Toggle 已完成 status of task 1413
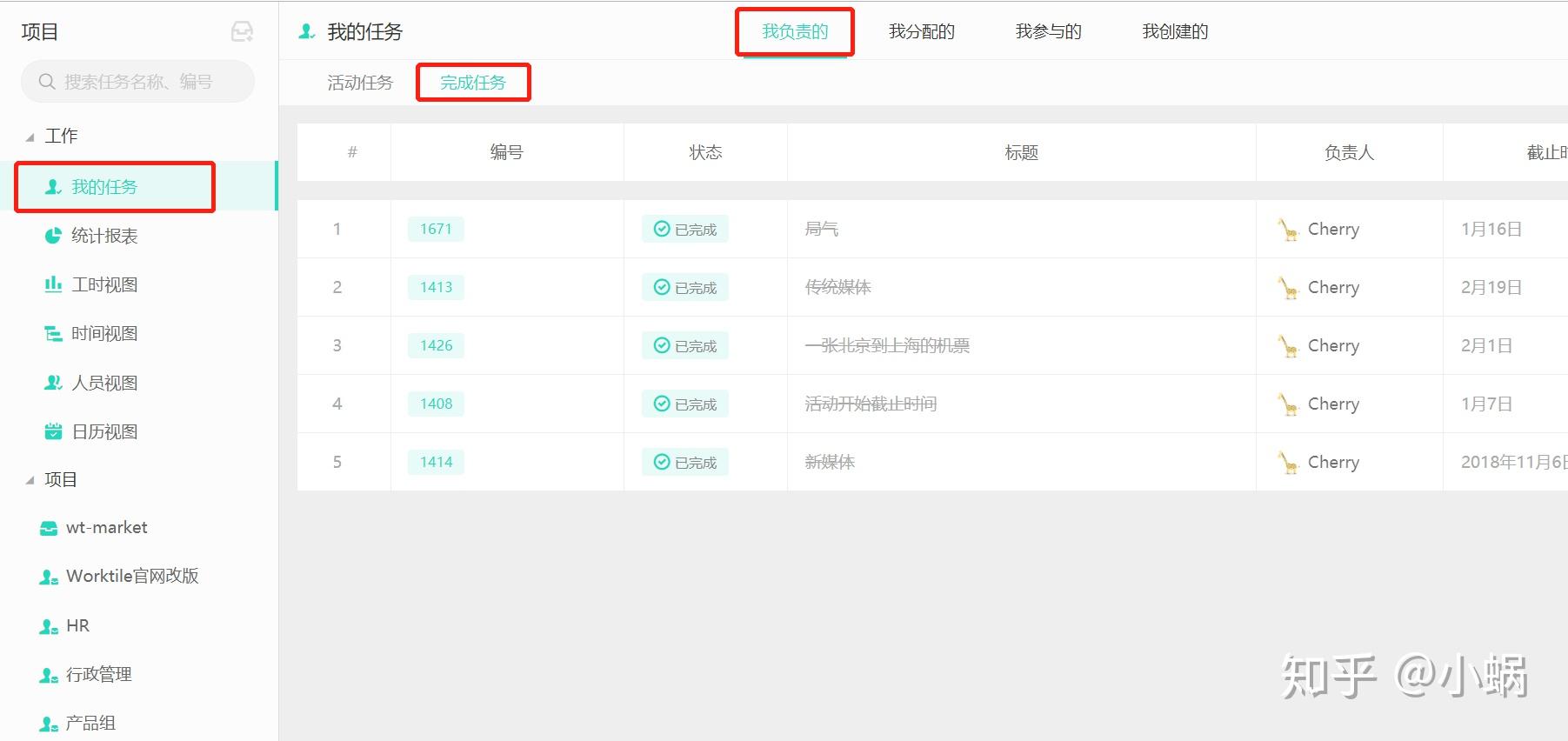 click(x=685, y=287)
